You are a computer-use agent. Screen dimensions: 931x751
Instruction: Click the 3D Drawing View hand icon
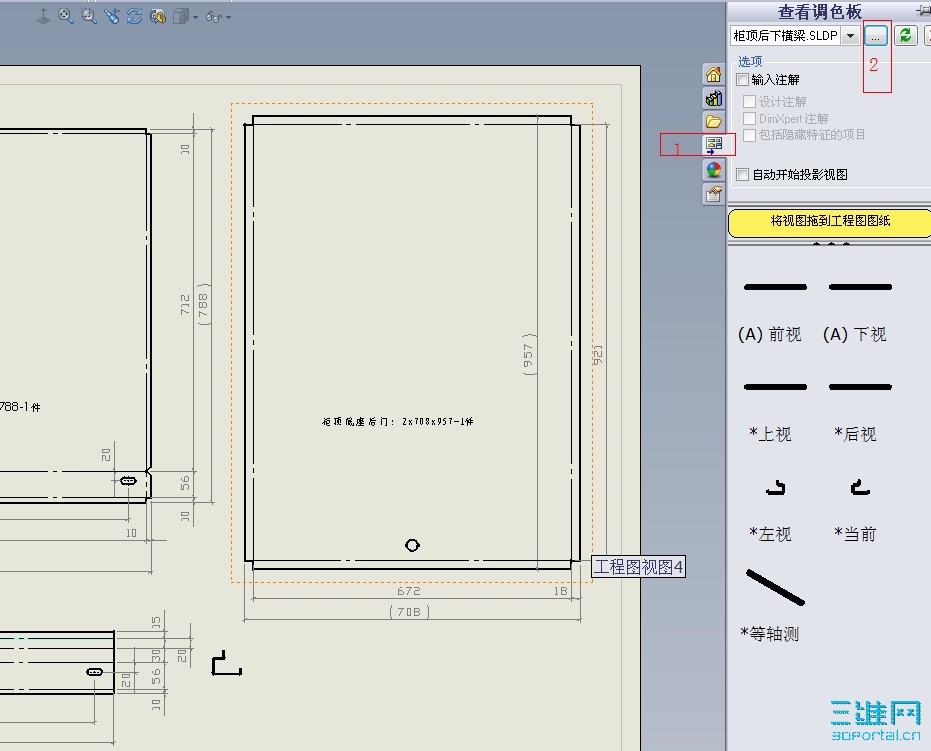[157, 16]
